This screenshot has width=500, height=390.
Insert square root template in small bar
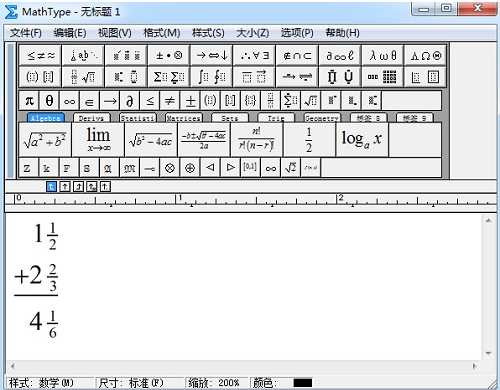point(311,100)
